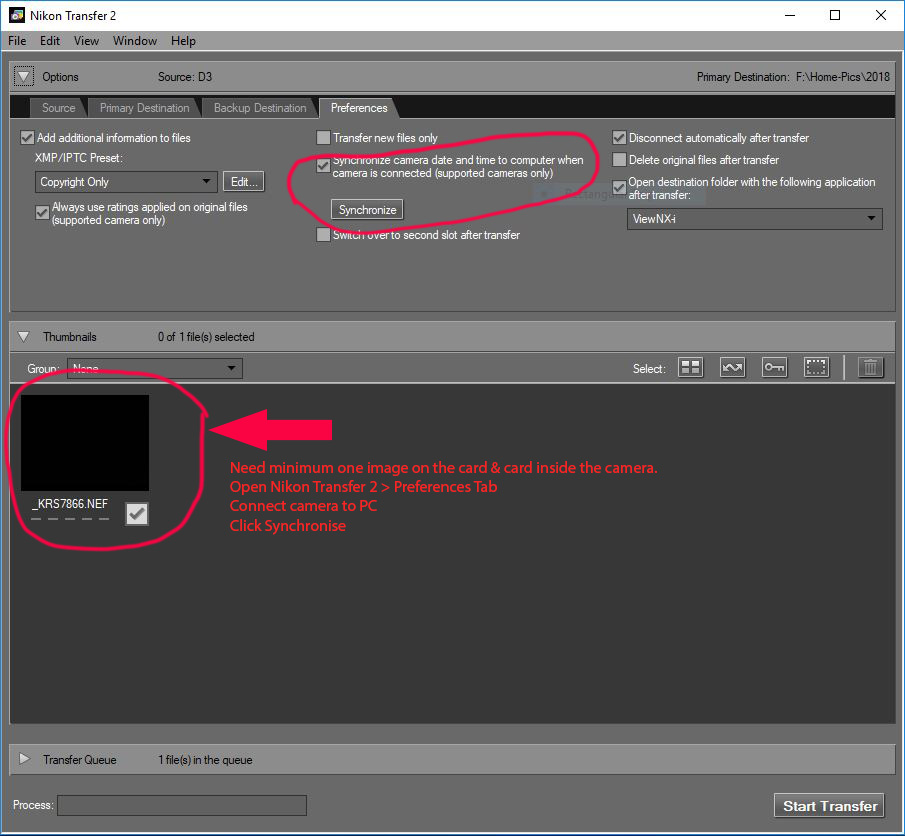This screenshot has width=905, height=836.
Task: Click the Synchronize button
Action: (x=367, y=210)
